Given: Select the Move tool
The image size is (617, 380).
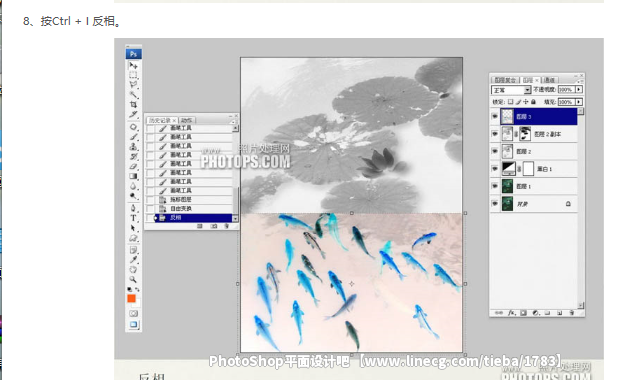Looking at the screenshot, I should pos(133,65).
